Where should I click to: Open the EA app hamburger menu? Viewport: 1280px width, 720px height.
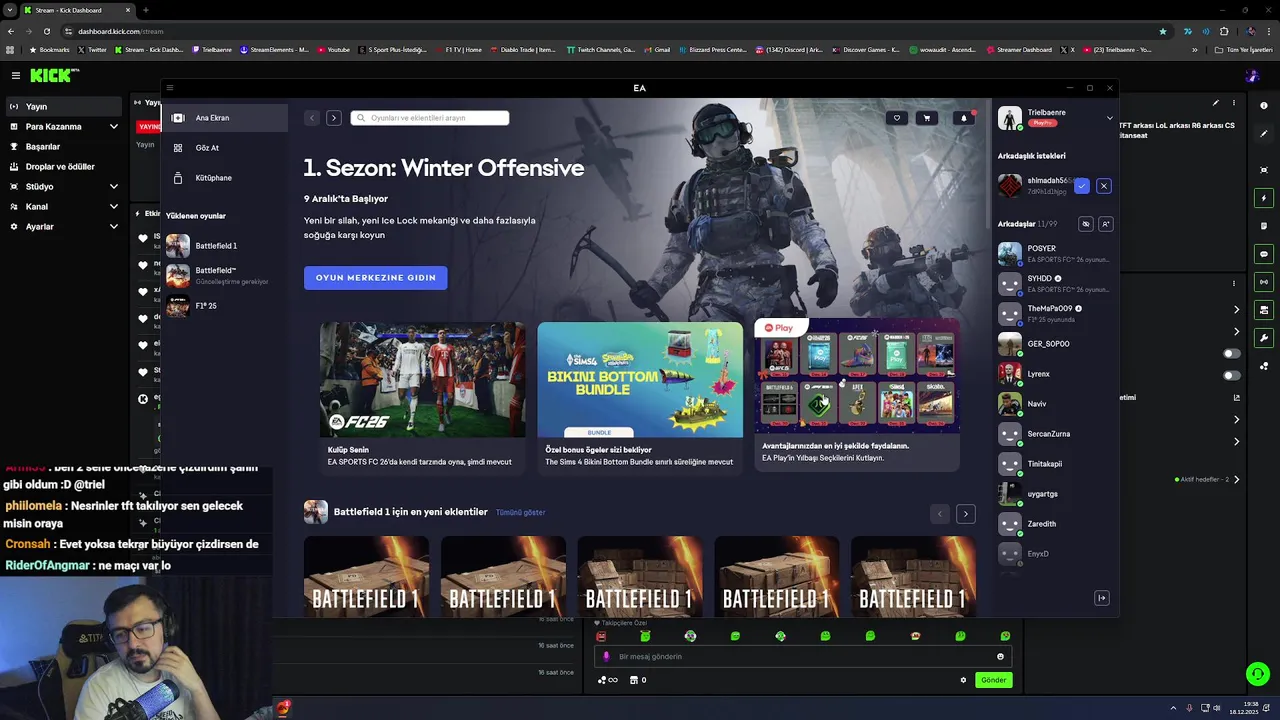pos(169,88)
